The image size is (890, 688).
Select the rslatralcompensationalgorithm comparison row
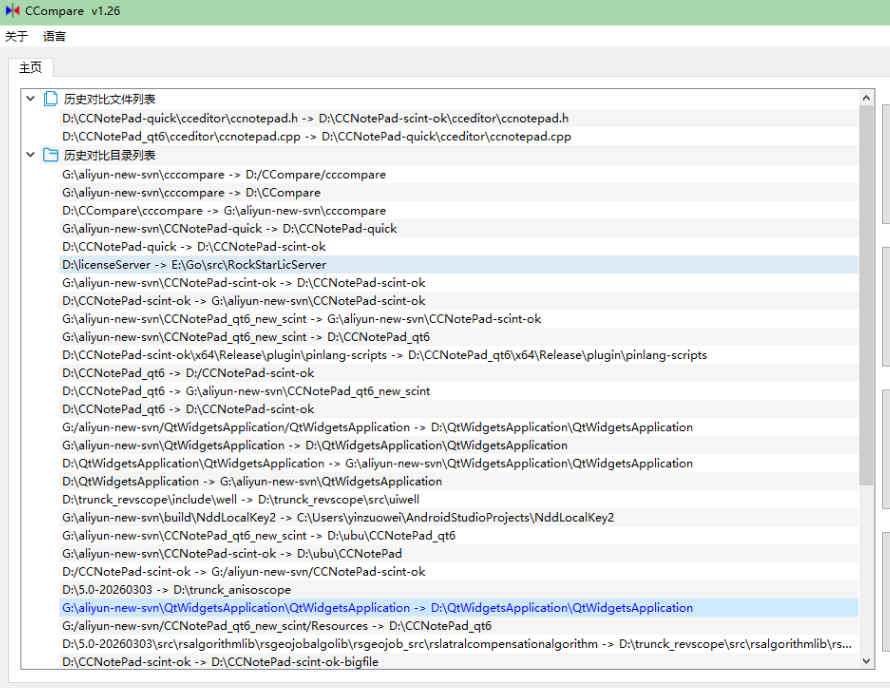(457, 644)
